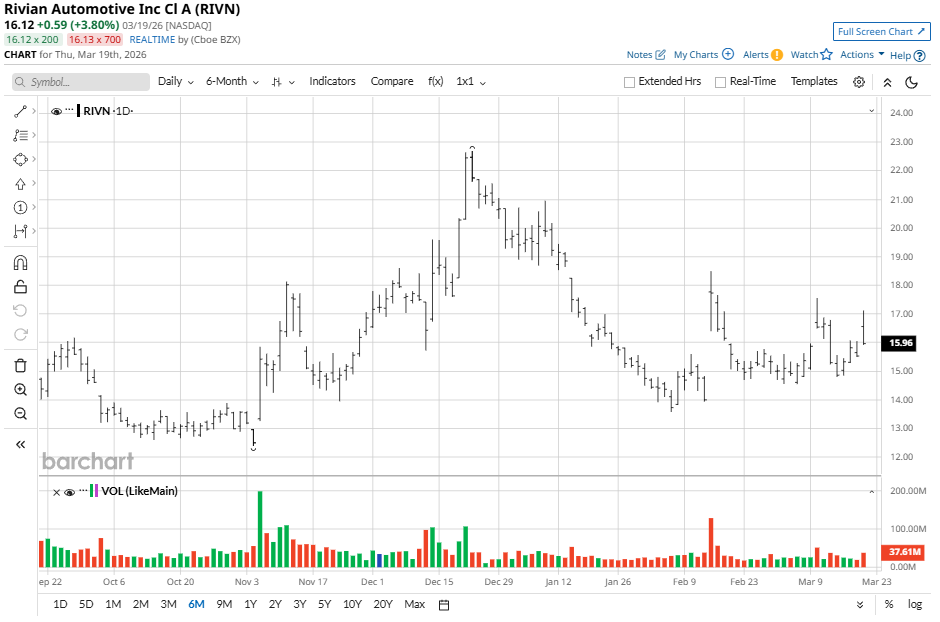
Task: Toggle log scale button
Action: click(915, 605)
